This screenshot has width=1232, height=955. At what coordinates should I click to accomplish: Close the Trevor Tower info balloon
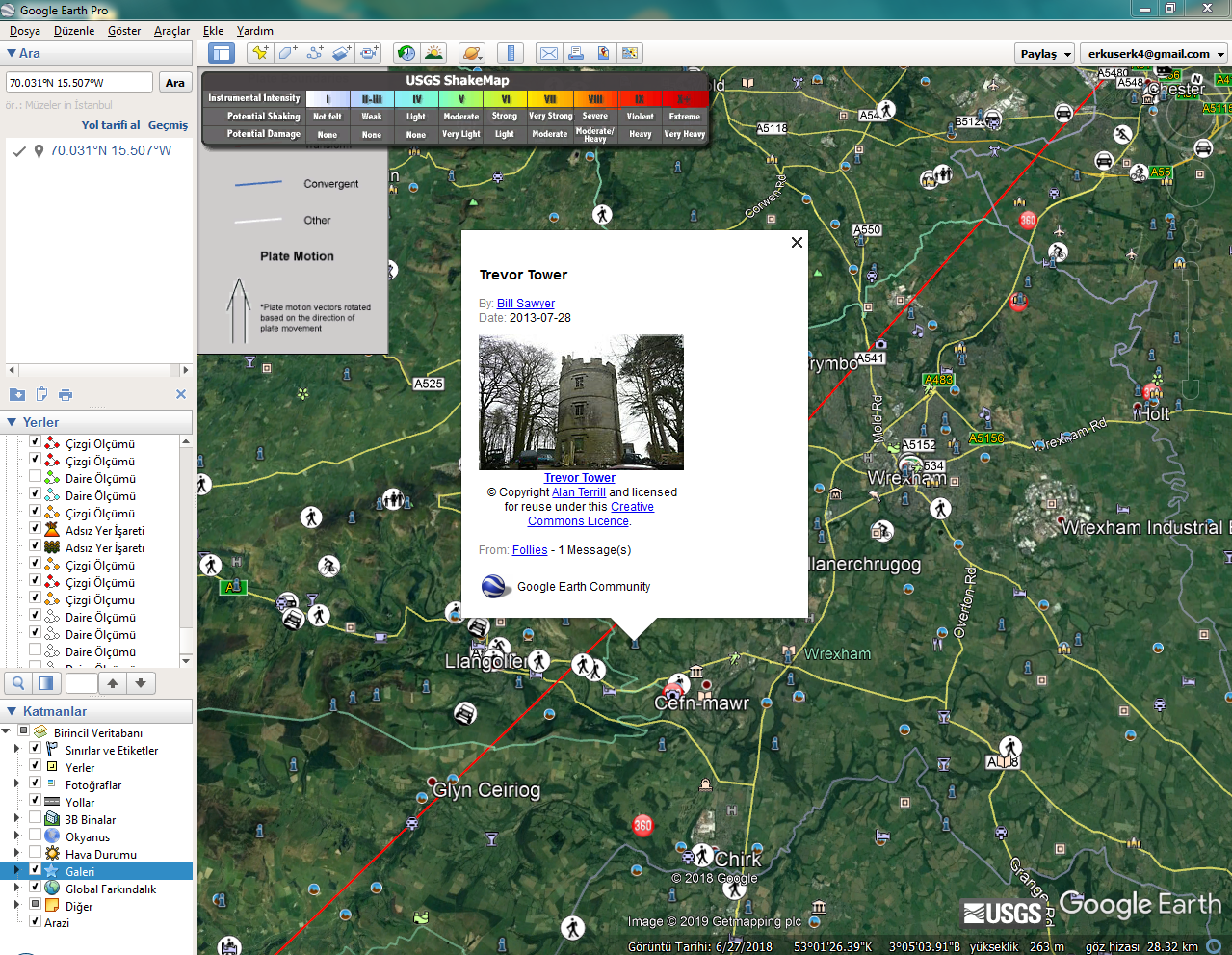pos(797,242)
